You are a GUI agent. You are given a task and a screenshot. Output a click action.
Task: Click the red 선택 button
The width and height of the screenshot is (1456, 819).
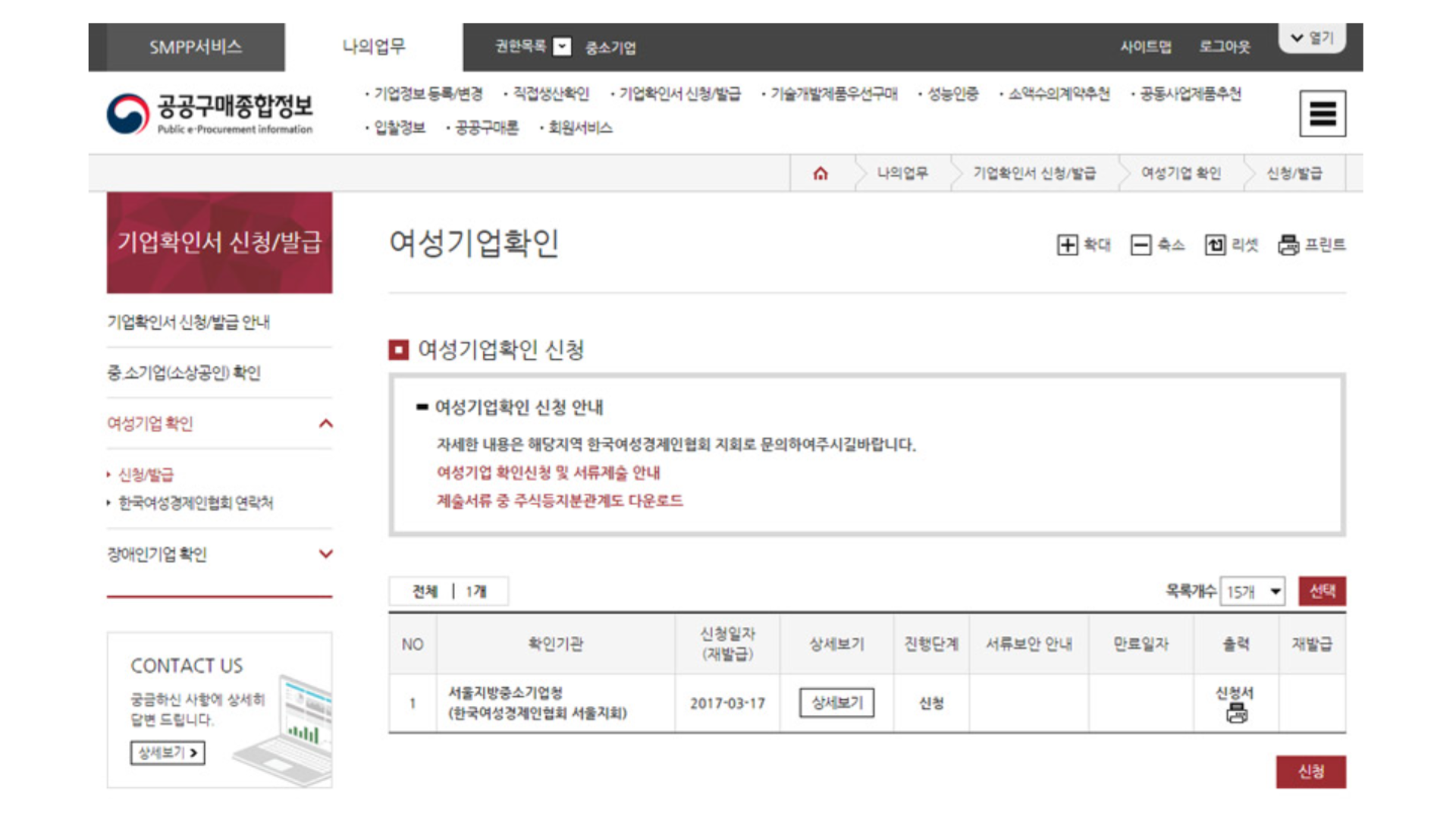[x=1322, y=591]
